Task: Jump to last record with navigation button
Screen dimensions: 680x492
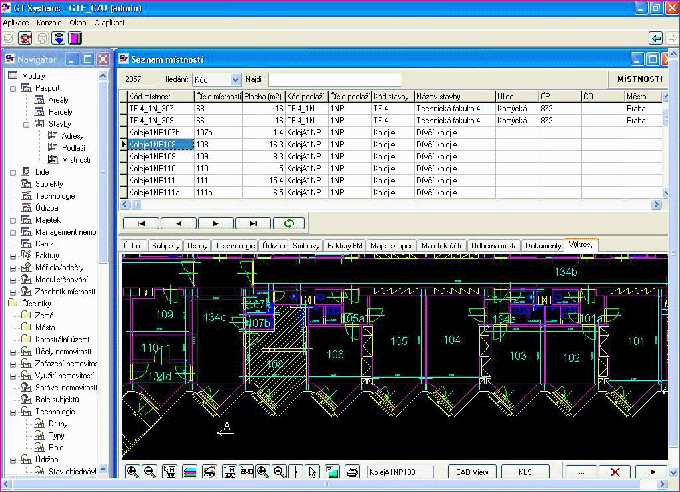Action: 252,223
